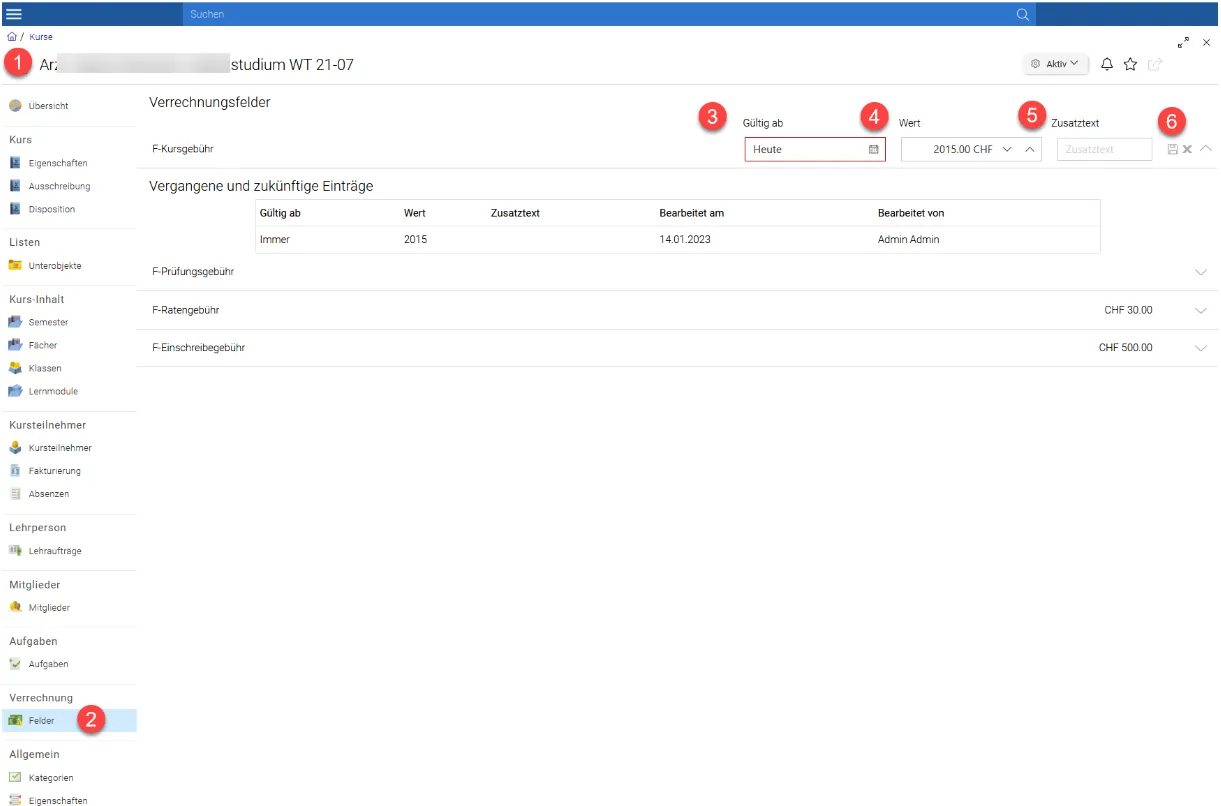This screenshot has height=806, width=1221.
Task: Open Absenzen in the sidebar
Action: pos(49,494)
